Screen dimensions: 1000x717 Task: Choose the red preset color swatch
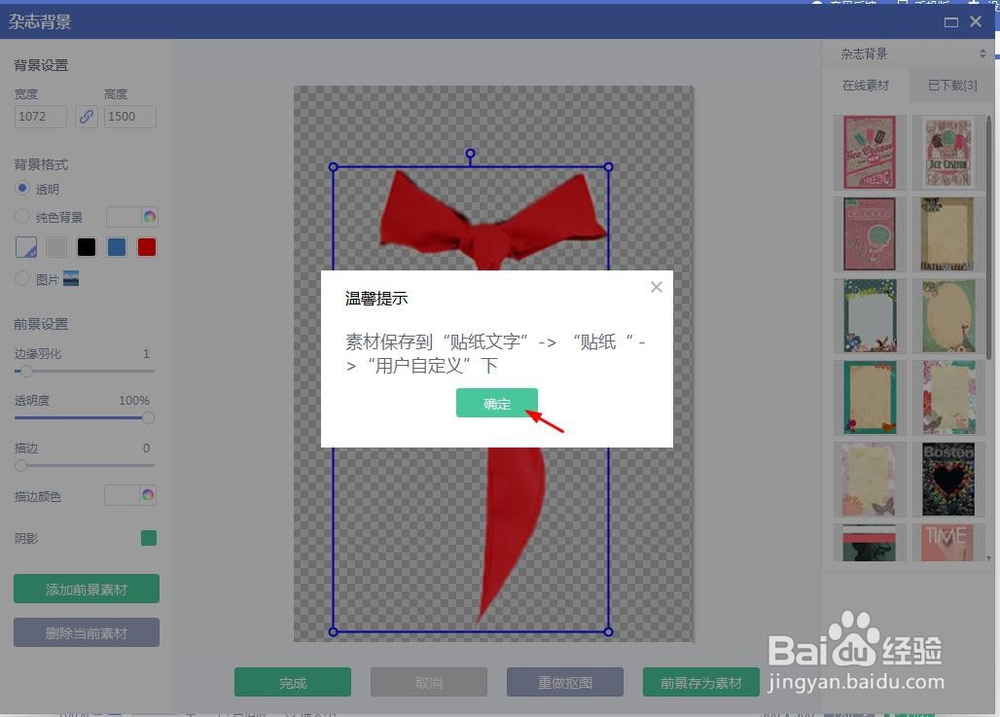coord(147,247)
